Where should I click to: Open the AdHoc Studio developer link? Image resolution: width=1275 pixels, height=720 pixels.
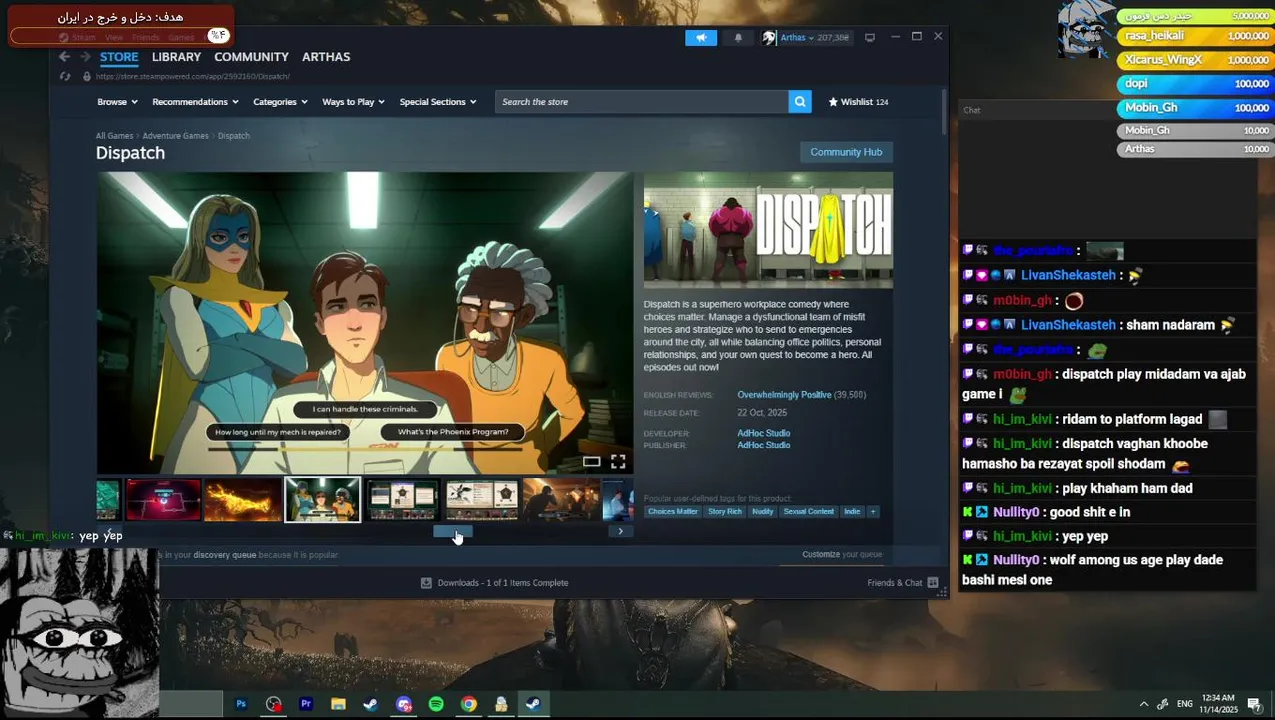point(764,433)
